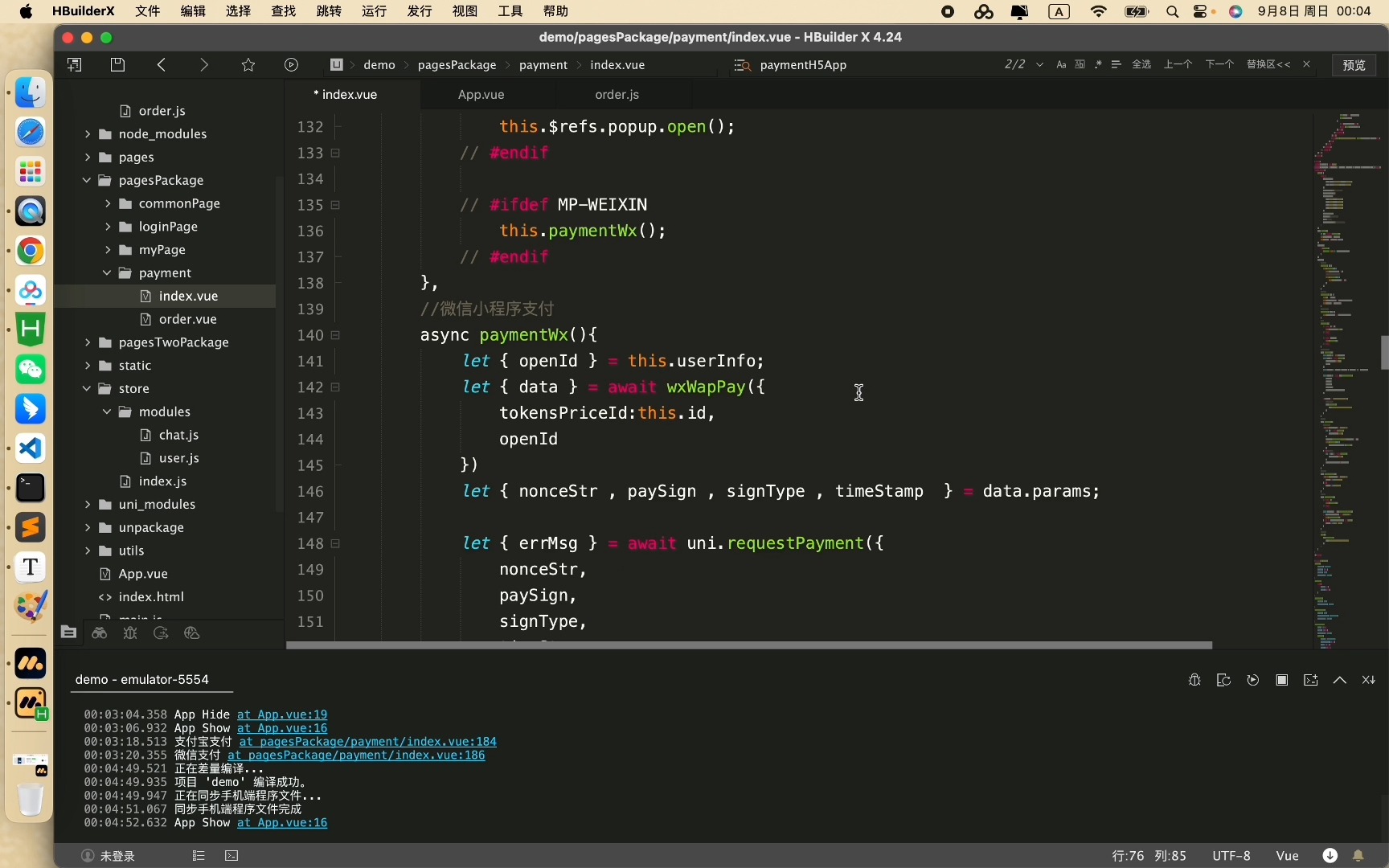Toggle fold marker on line 148
The image size is (1389, 868).
pos(335,543)
